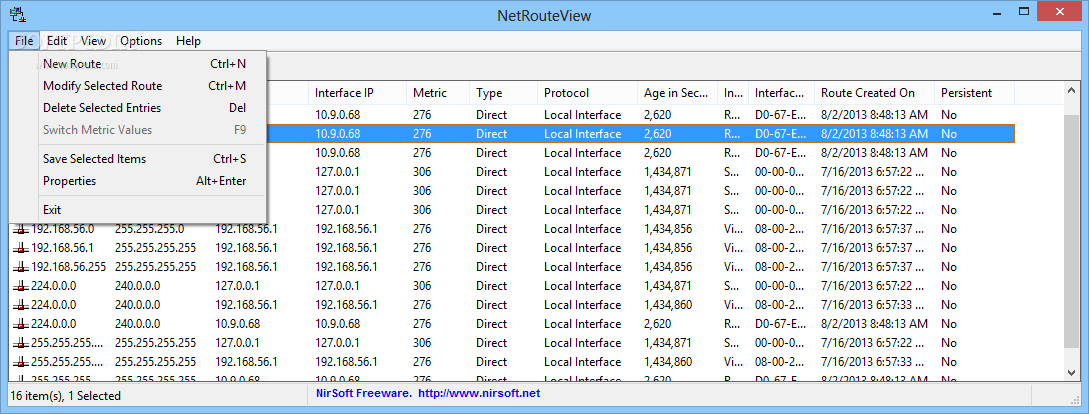
Task: Click the vertical scrollbar thumb
Action: pyautogui.click(x=1072, y=233)
